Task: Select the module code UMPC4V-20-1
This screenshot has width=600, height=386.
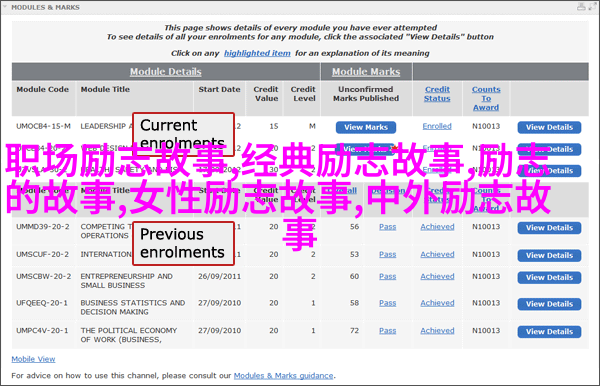Action: pos(42,331)
